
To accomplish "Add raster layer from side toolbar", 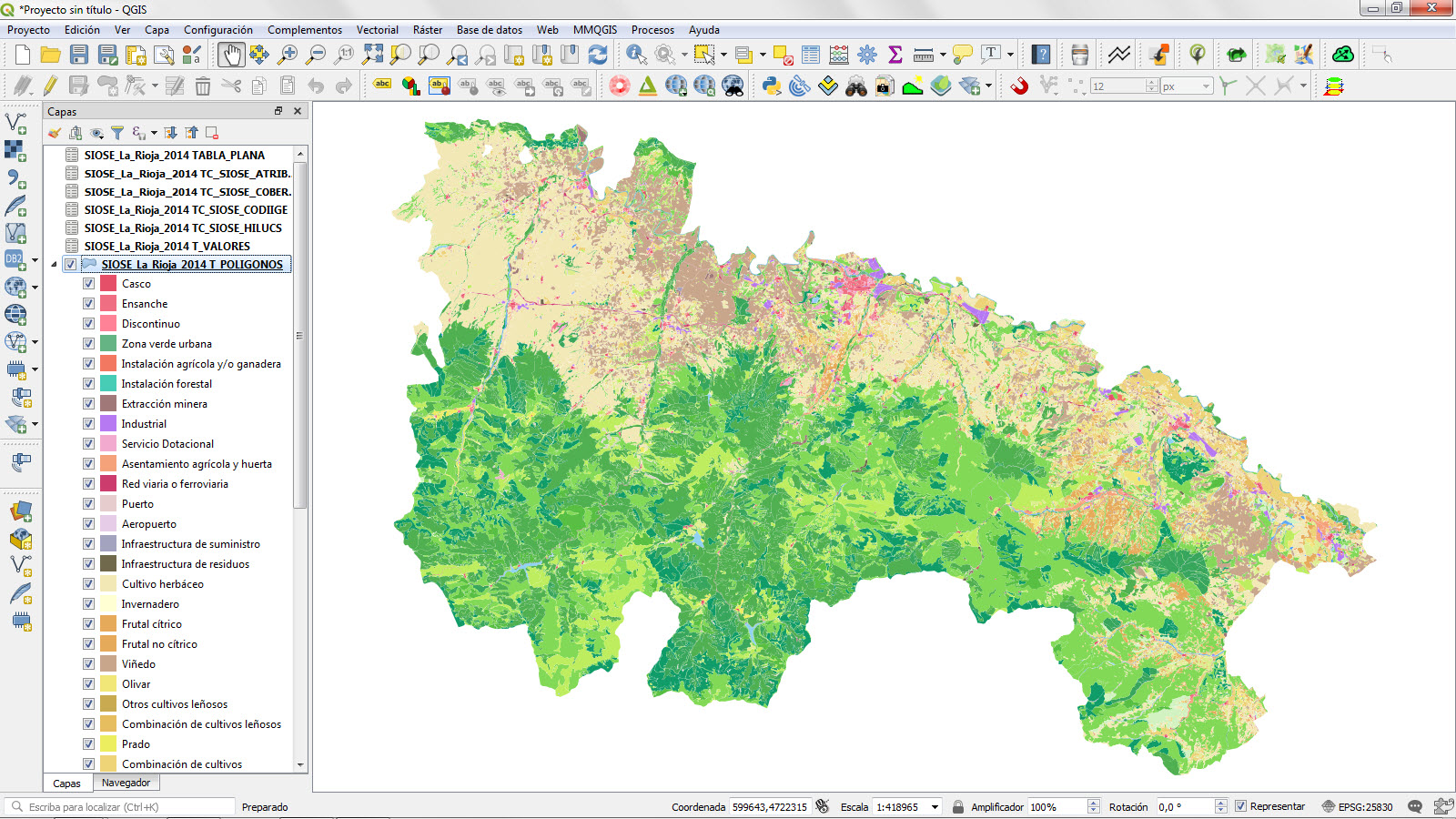I will pyautogui.click(x=16, y=150).
